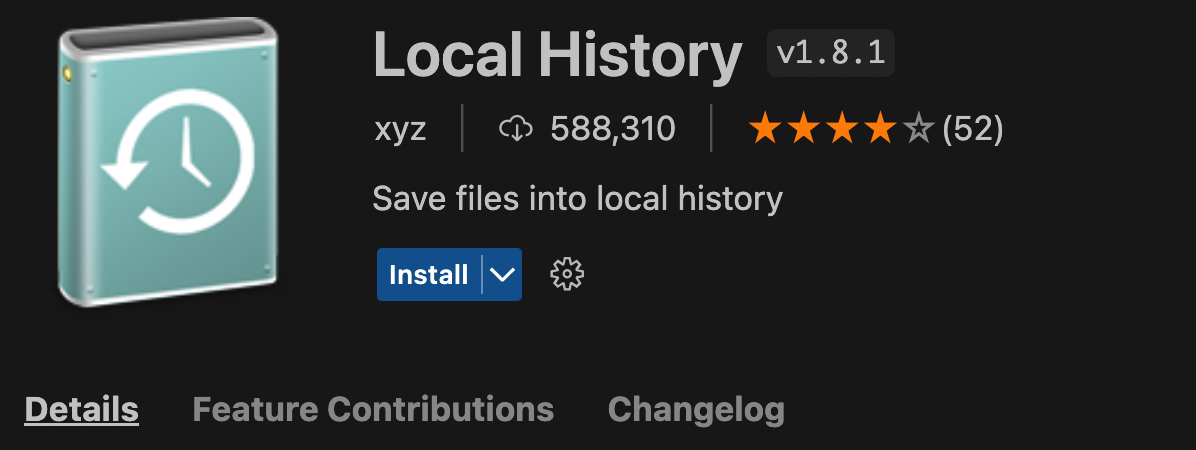Click the publisher name xyz
1196x450 pixels.
coord(399,129)
